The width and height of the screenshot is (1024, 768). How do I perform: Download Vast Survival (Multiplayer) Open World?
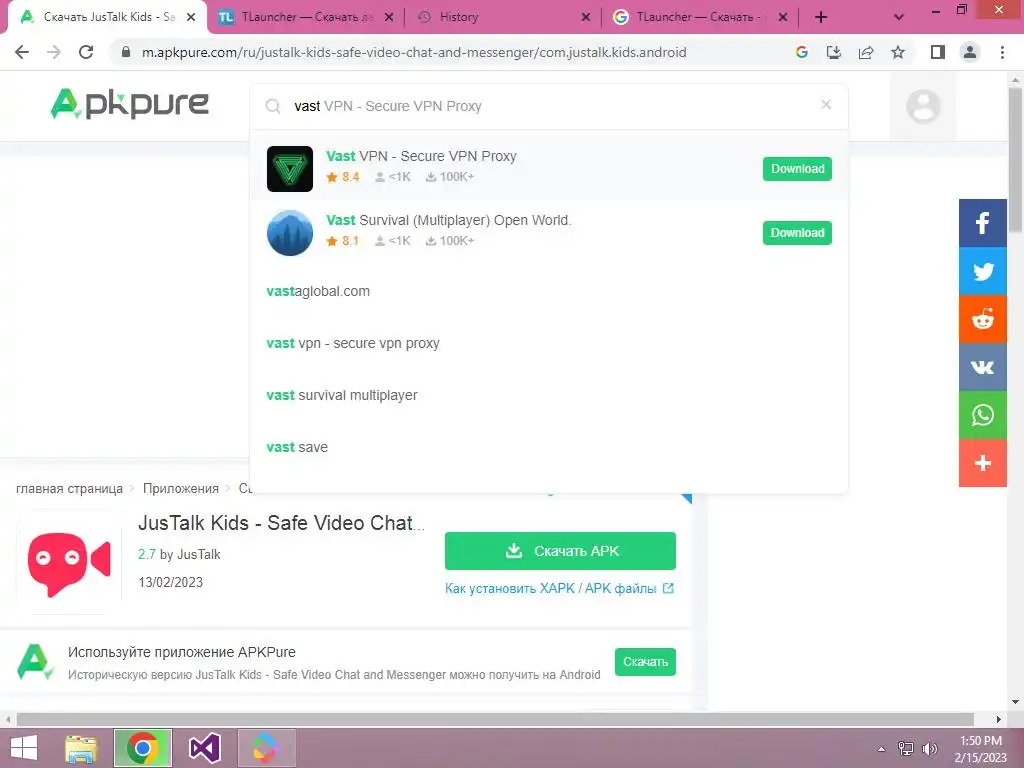(797, 232)
